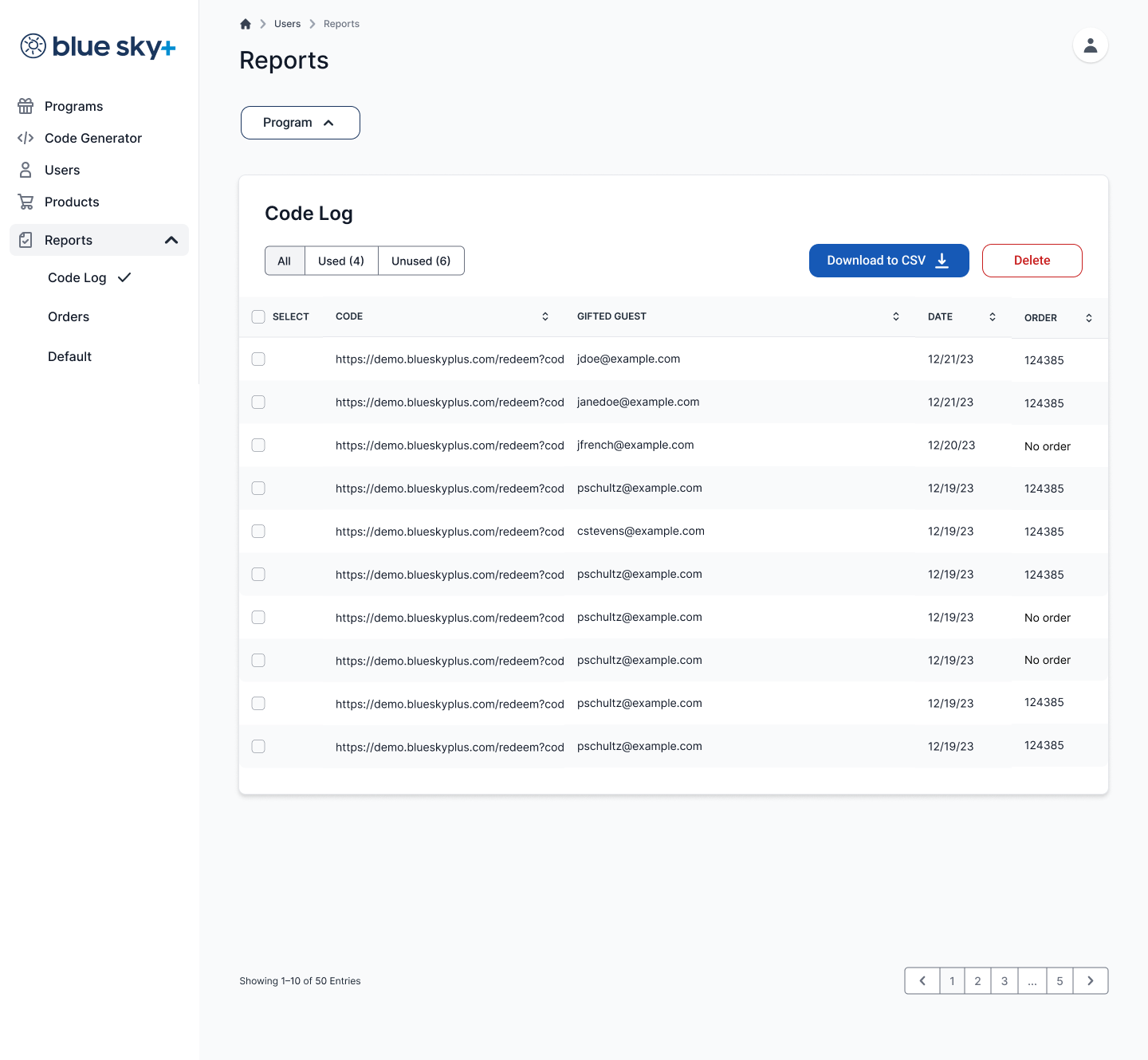Screen dimensions: 1148x1060
Task: Click the Download to CSV button
Action: coord(888,261)
